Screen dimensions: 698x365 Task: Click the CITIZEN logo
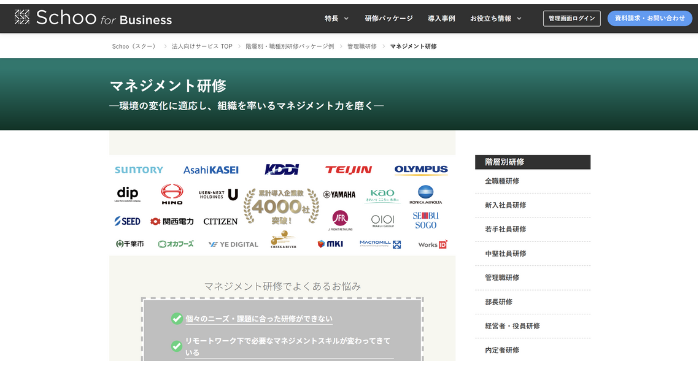[x=220, y=221]
